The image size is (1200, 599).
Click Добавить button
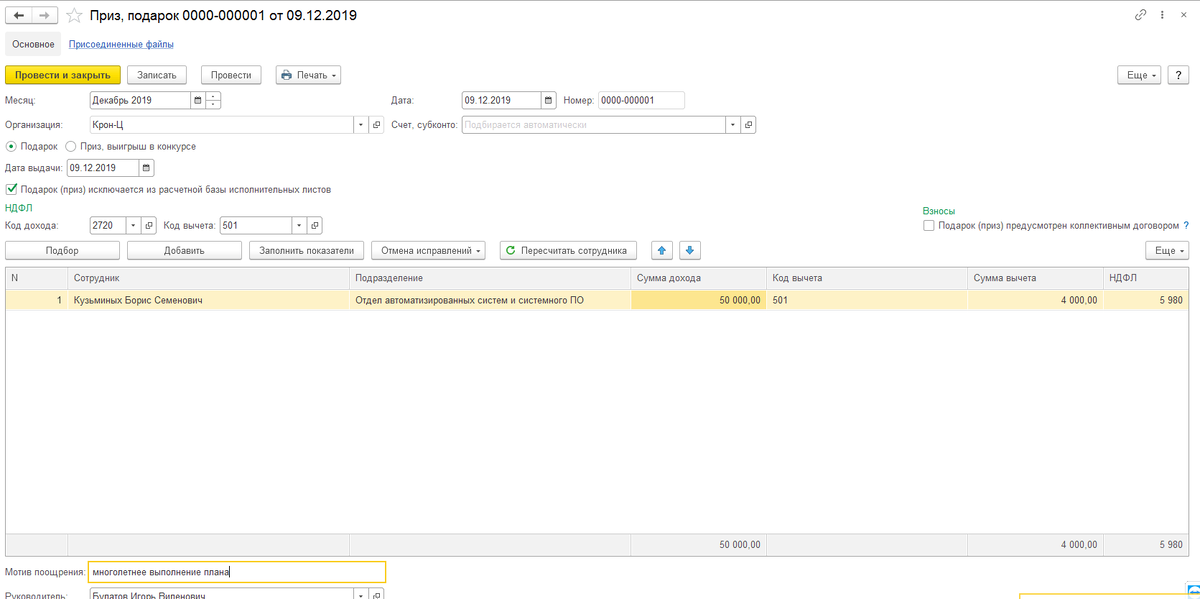(184, 251)
